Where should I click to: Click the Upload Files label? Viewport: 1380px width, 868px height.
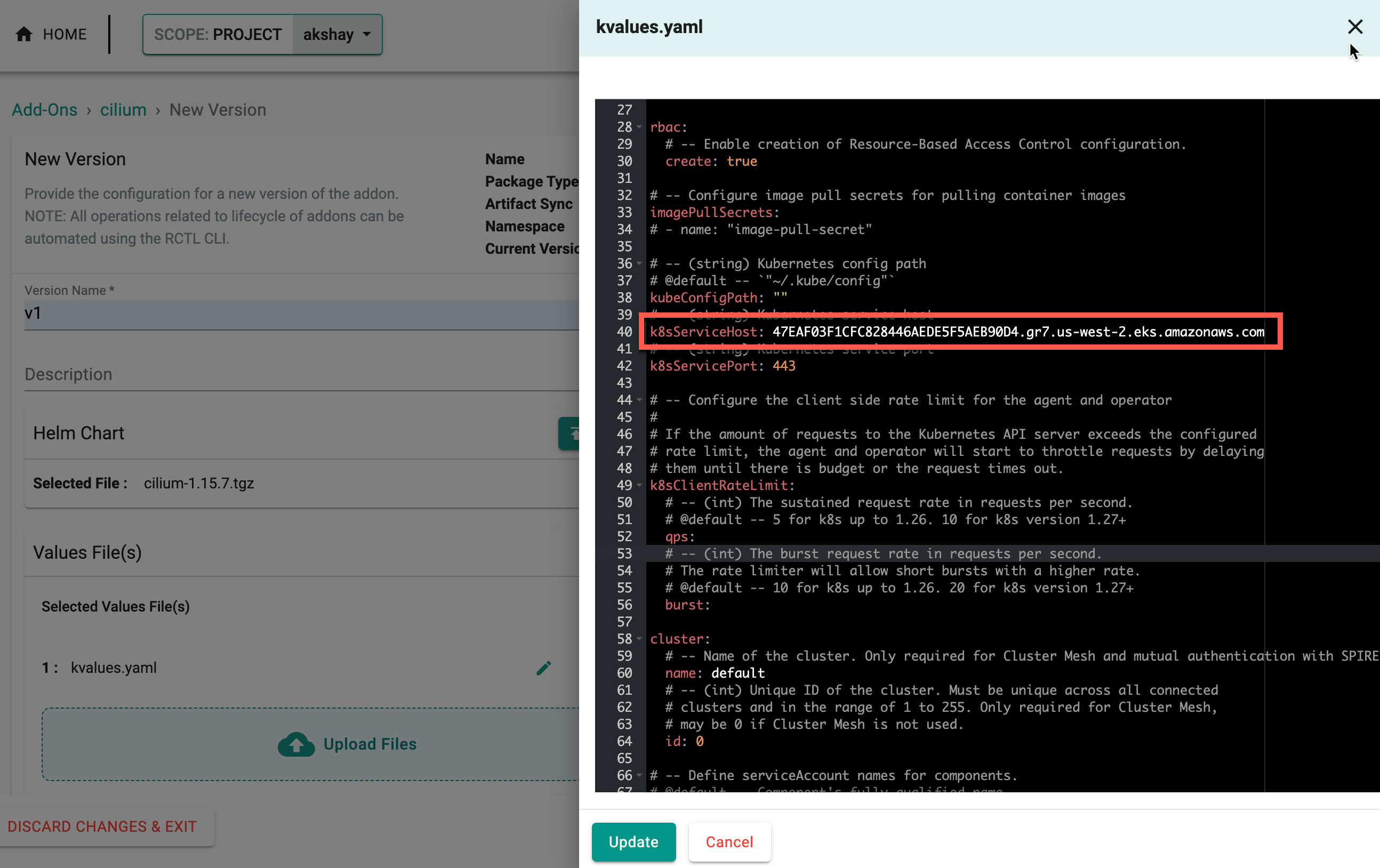pos(370,744)
